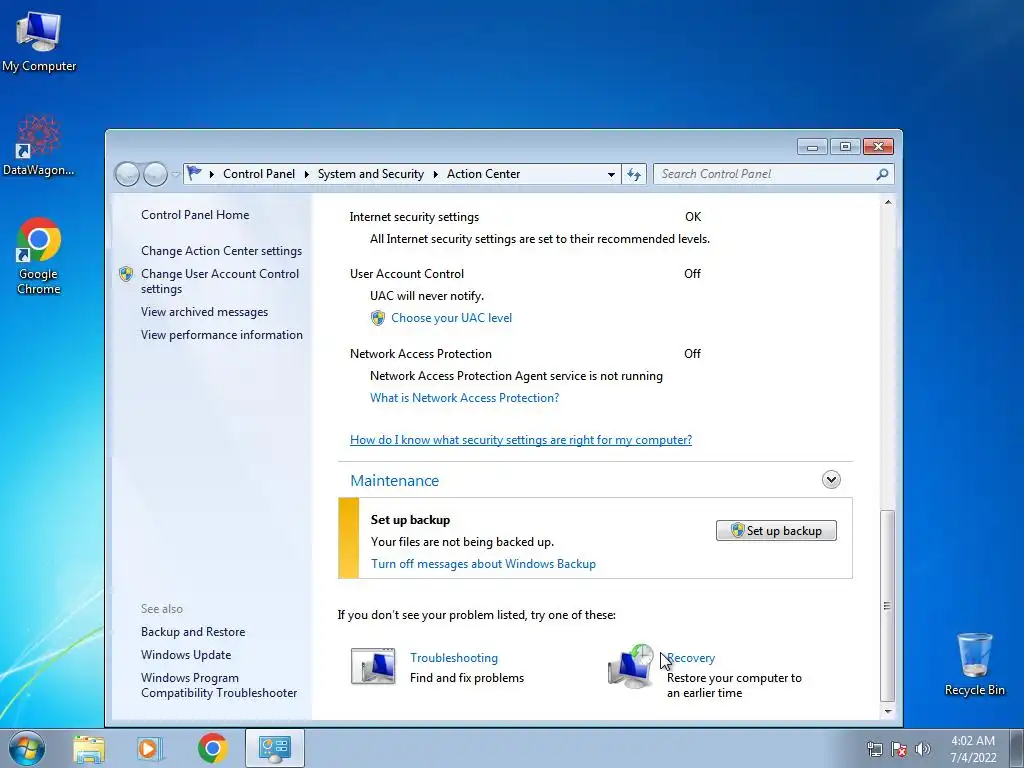Open the address bar history dropdown
This screenshot has height=768, width=1024.
click(611, 174)
